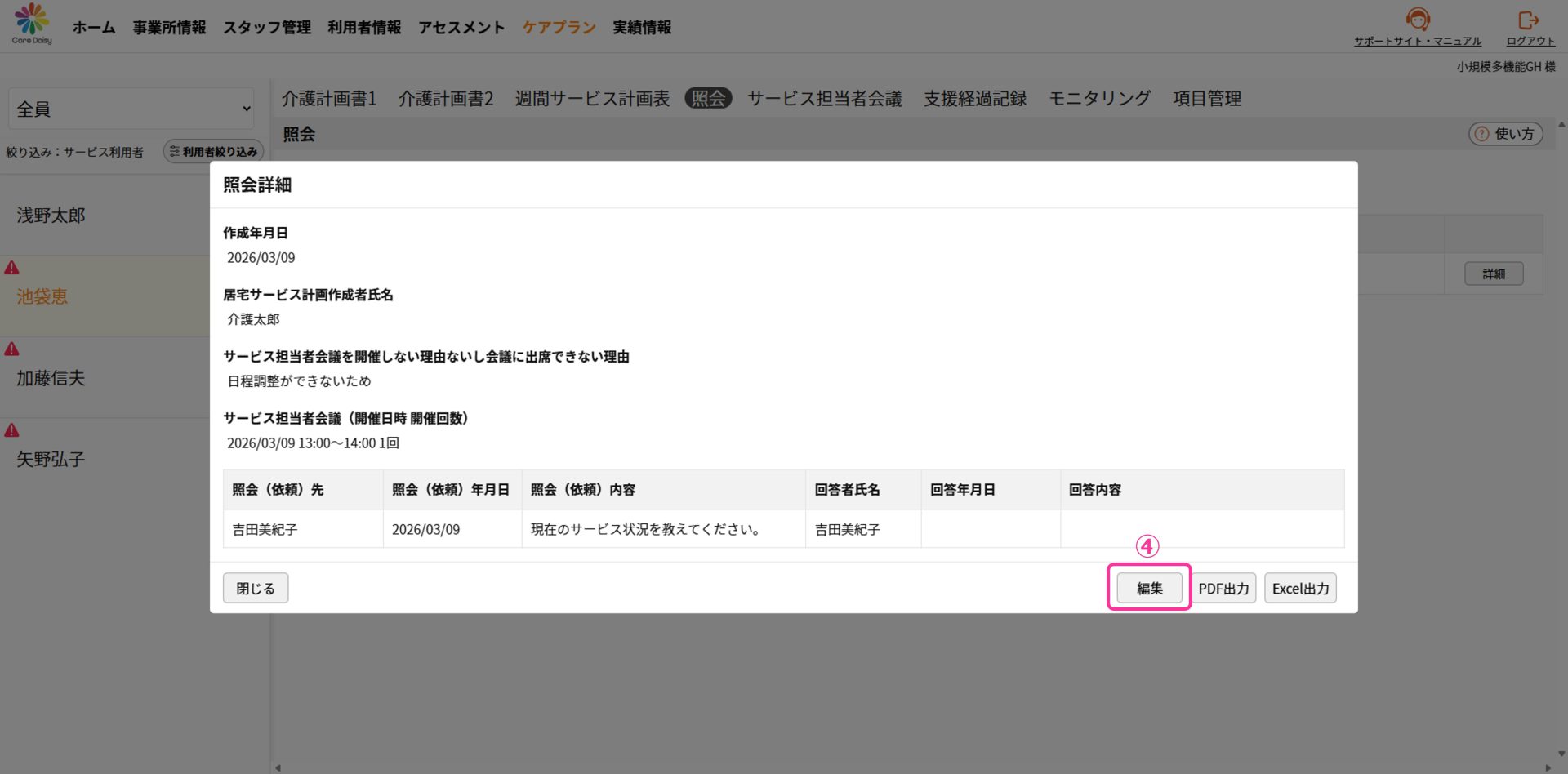Click the 詳細 button in the background
This screenshot has width=1568, height=774.
1493,274
